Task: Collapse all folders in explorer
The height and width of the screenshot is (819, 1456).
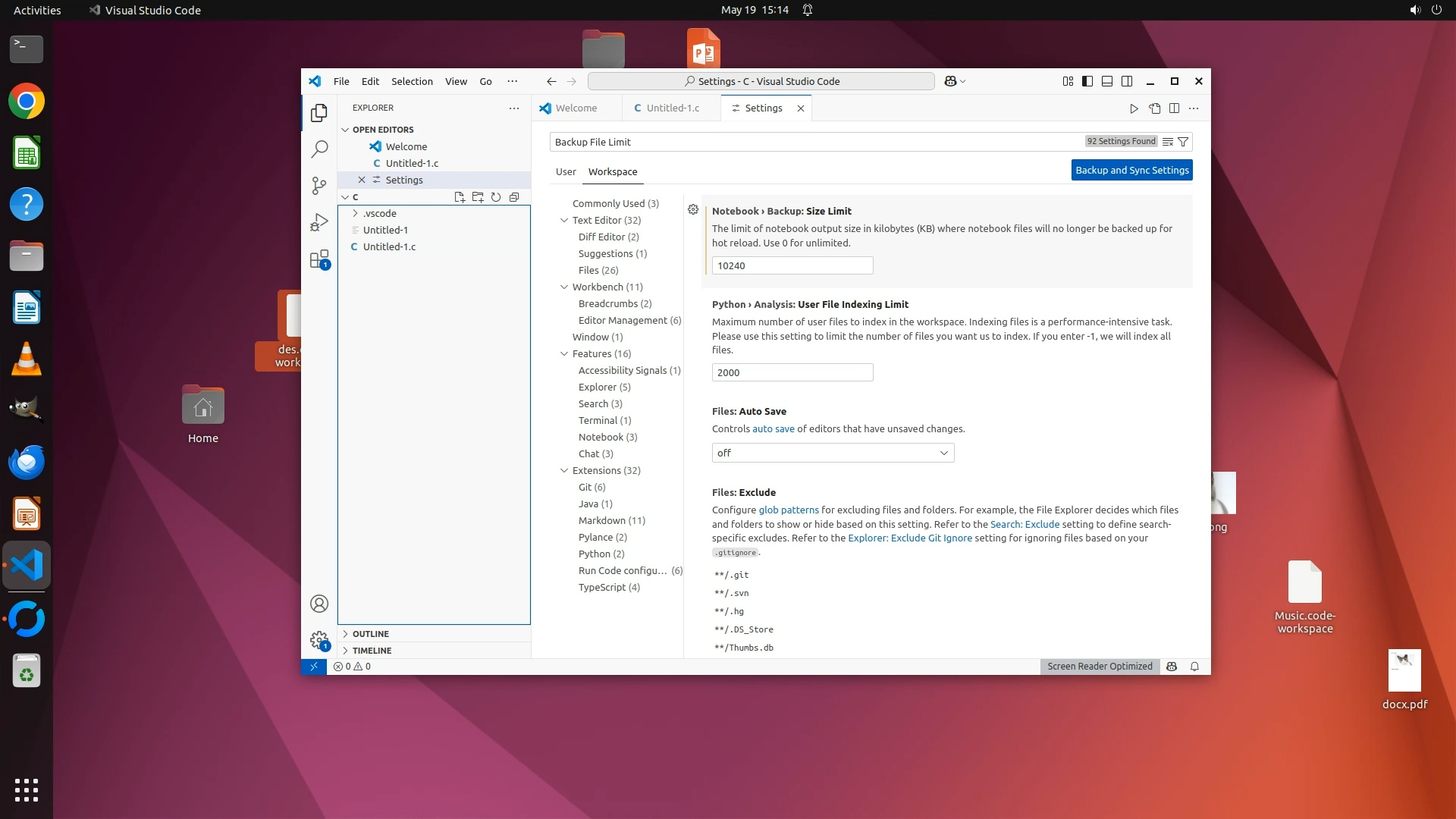Action: pos(514,197)
